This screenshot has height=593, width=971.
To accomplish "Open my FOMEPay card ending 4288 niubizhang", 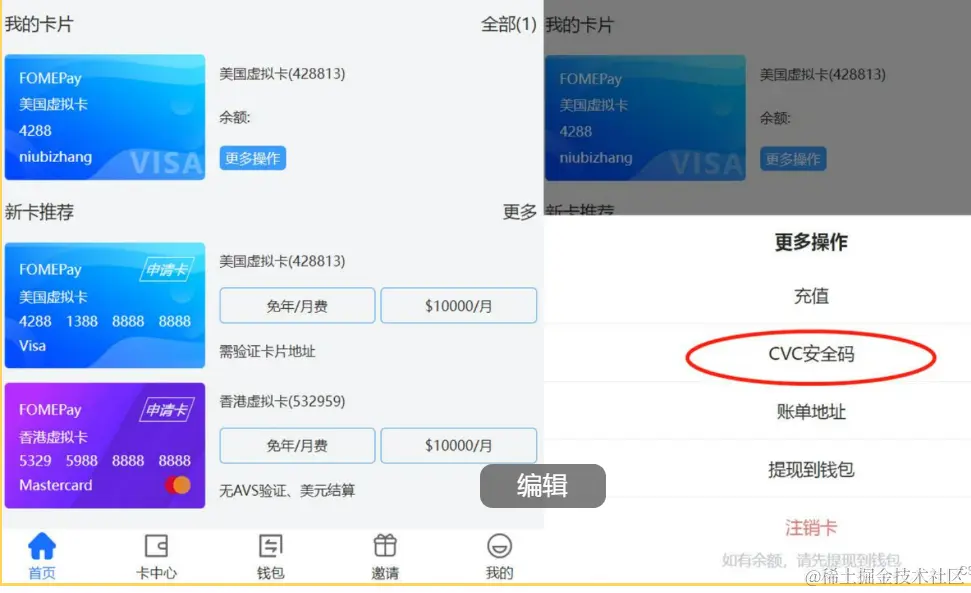I will (105, 117).
